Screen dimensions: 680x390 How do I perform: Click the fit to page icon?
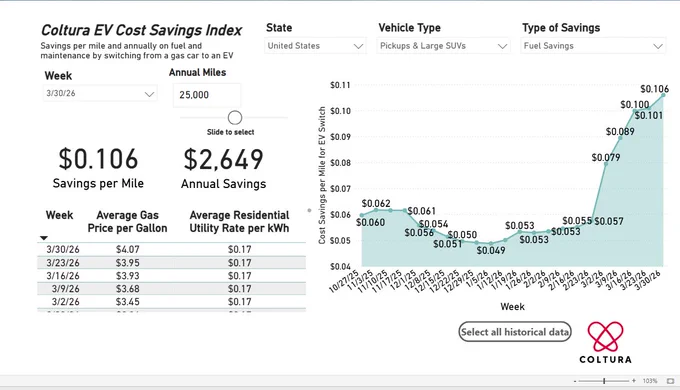click(x=670, y=381)
